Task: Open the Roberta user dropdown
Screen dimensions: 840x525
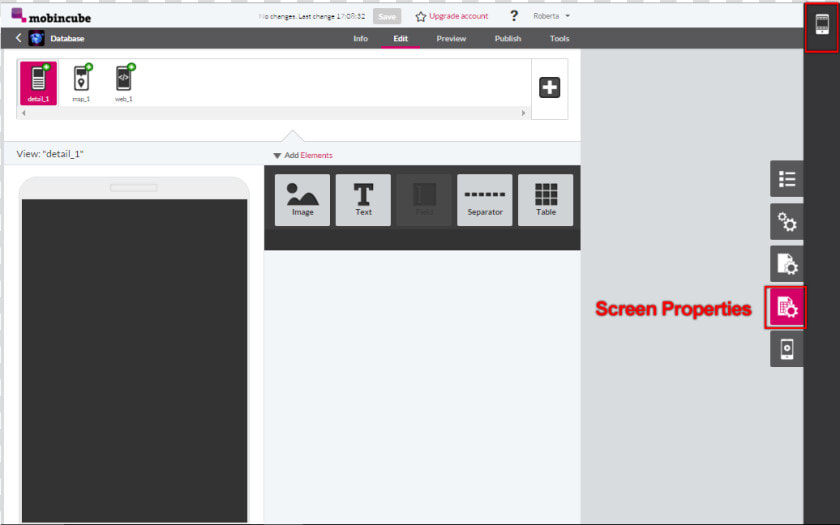Action: click(x=551, y=16)
